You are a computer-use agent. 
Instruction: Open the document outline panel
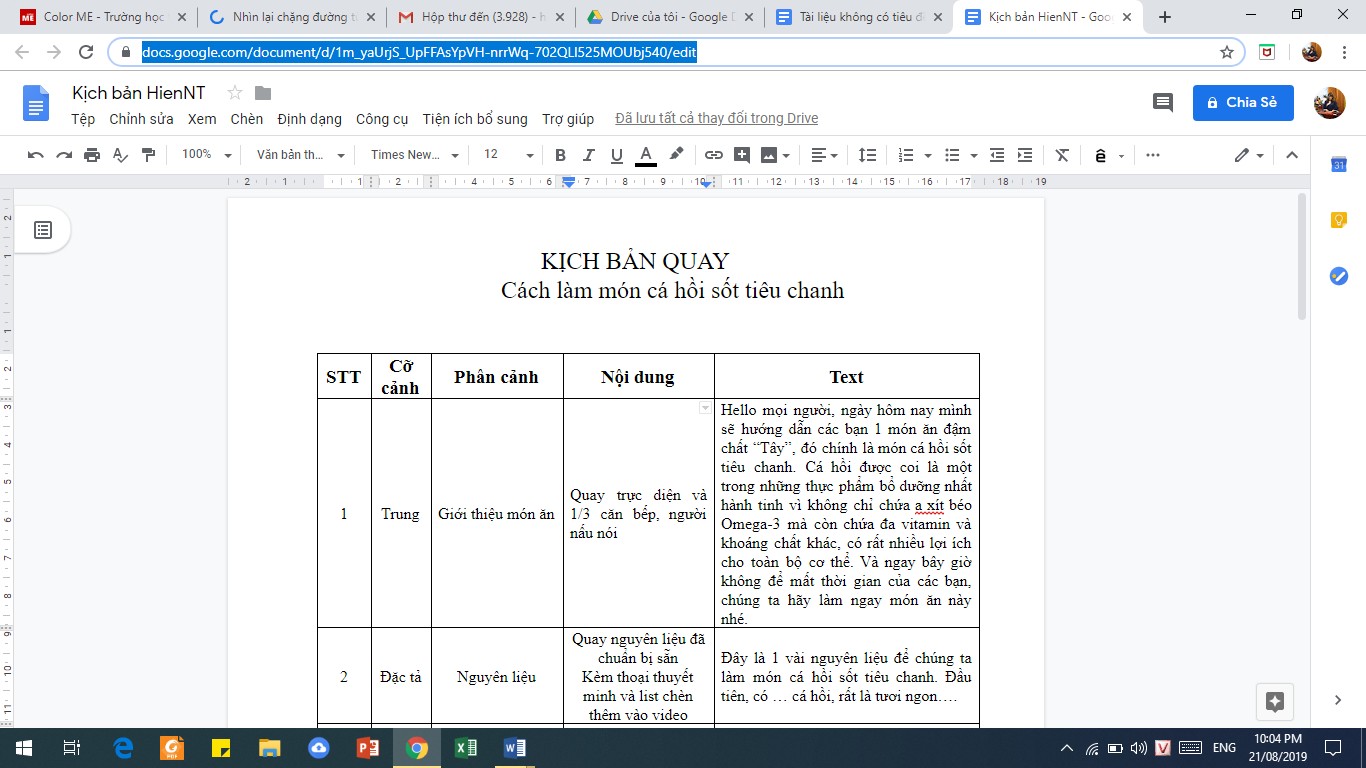coord(43,230)
